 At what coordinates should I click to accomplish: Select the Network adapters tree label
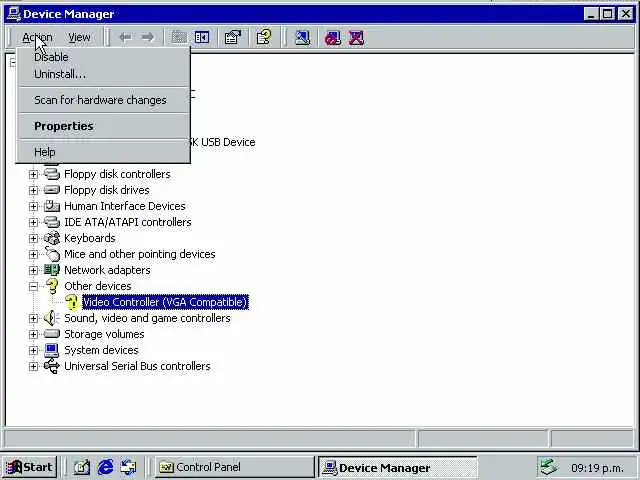[x=107, y=270]
